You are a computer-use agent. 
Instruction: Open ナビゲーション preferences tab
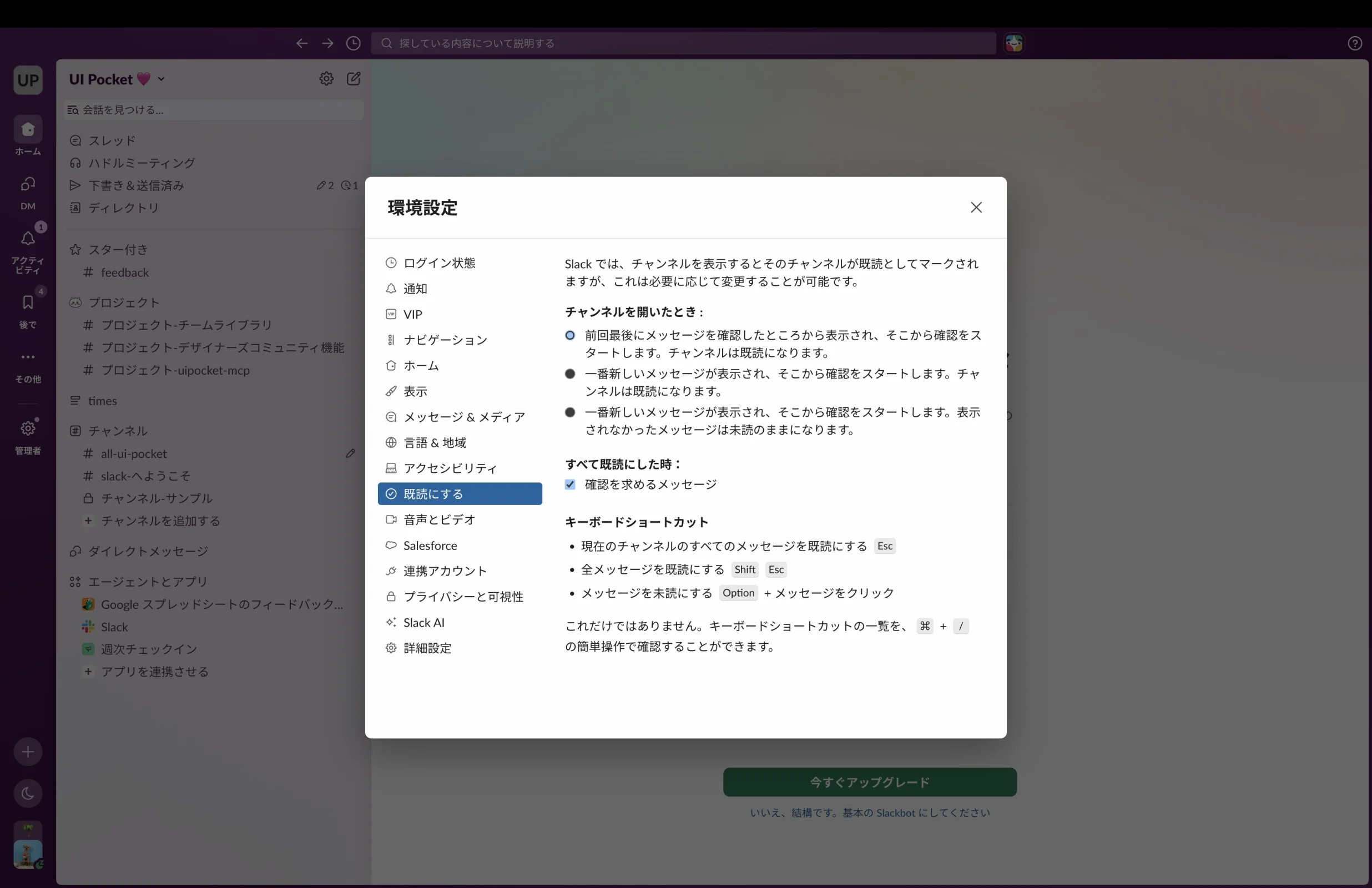point(460,340)
